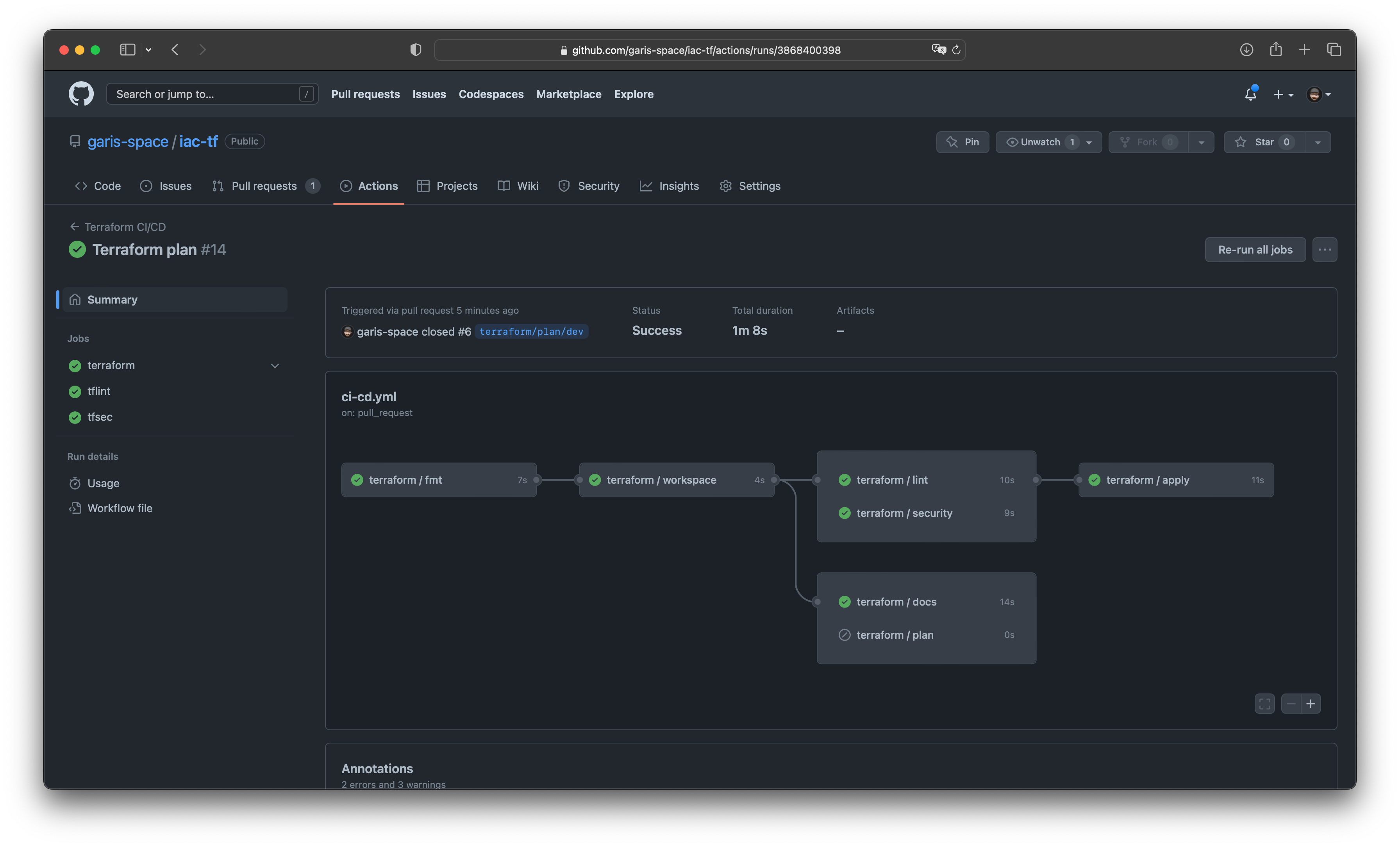
Task: Open the Unwatch dropdown
Action: click(1048, 142)
